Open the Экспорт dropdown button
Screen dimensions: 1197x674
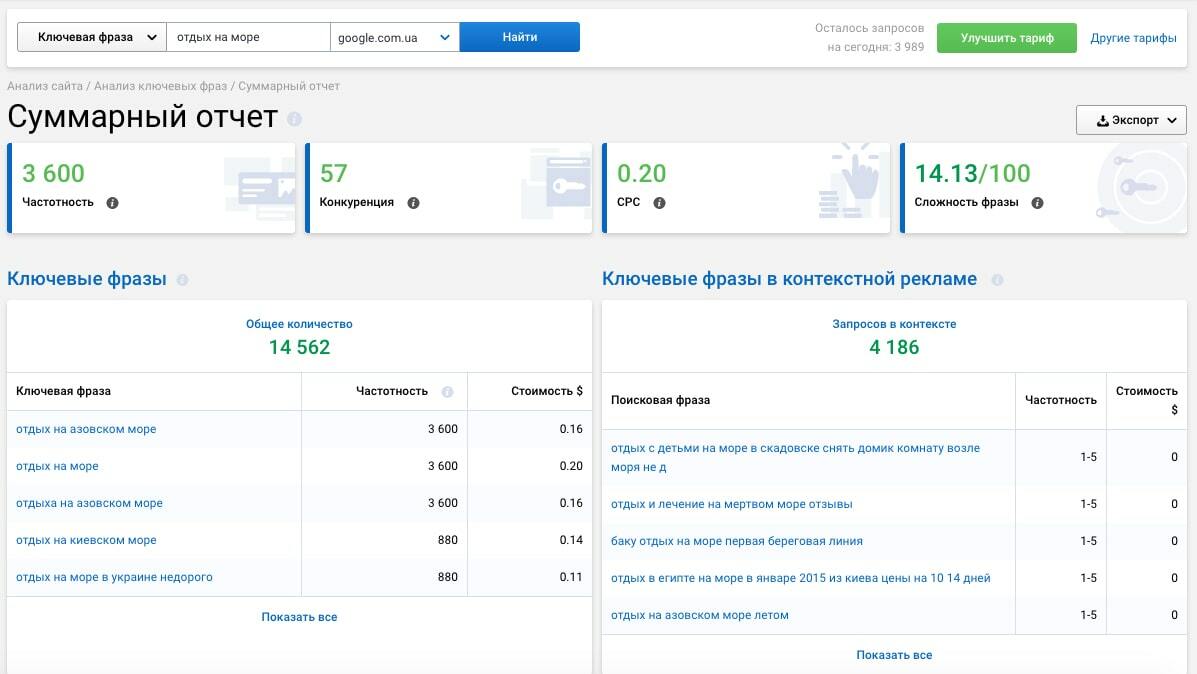pos(1130,120)
